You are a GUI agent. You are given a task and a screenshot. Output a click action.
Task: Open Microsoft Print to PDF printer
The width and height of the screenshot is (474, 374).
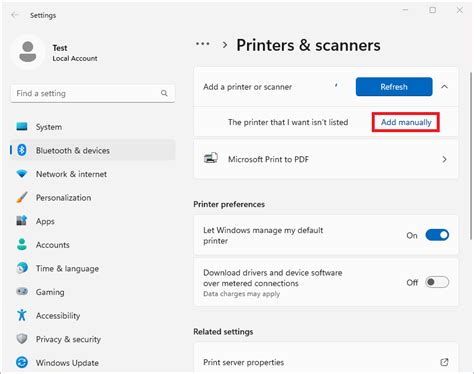(x=326, y=159)
